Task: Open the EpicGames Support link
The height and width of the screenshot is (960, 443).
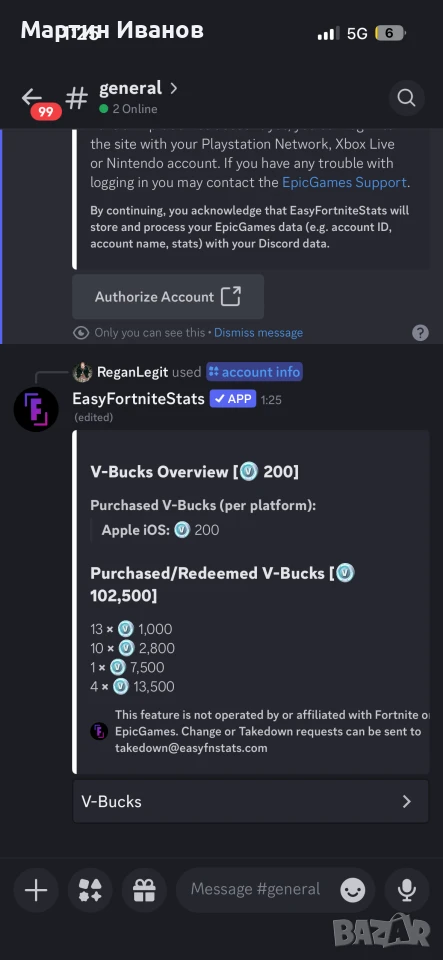Action: coord(344,182)
